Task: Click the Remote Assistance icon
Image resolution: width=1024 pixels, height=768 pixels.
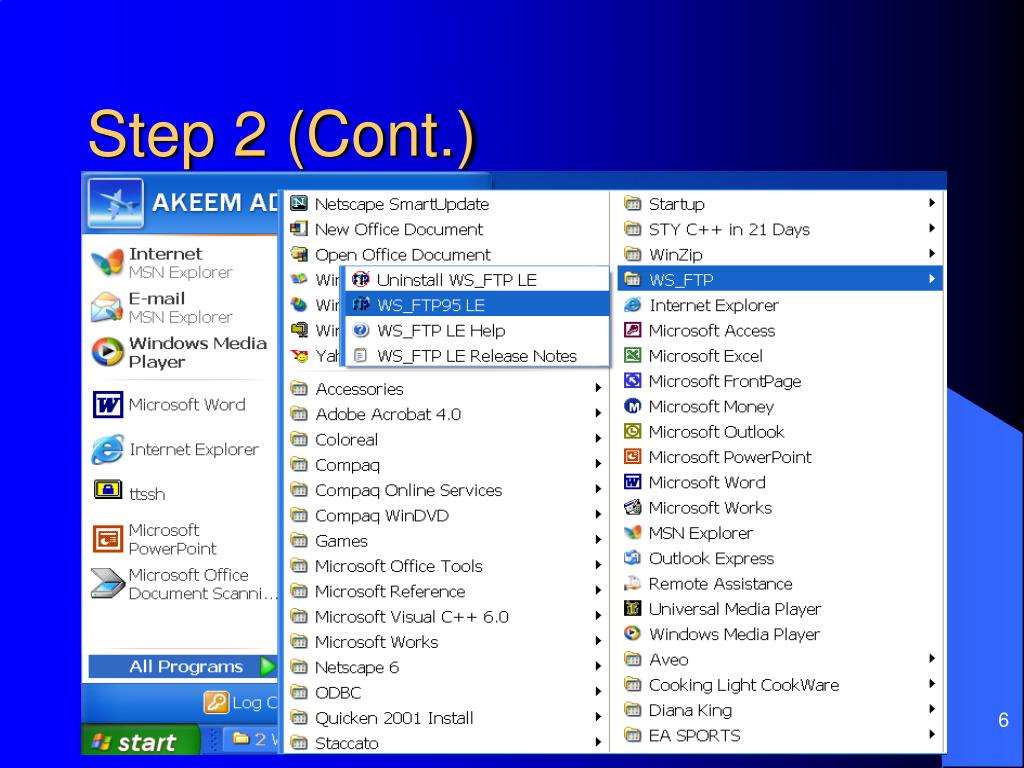Action: click(x=632, y=583)
